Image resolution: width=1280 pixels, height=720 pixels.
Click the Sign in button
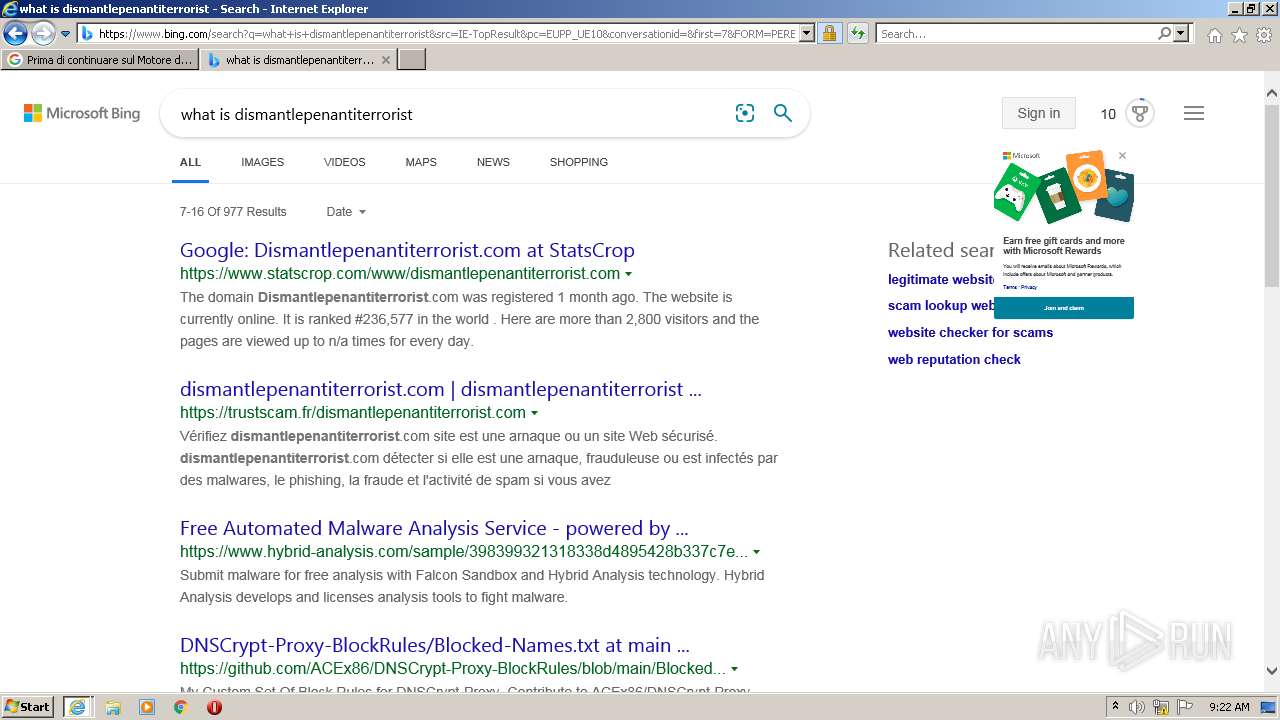1038,113
